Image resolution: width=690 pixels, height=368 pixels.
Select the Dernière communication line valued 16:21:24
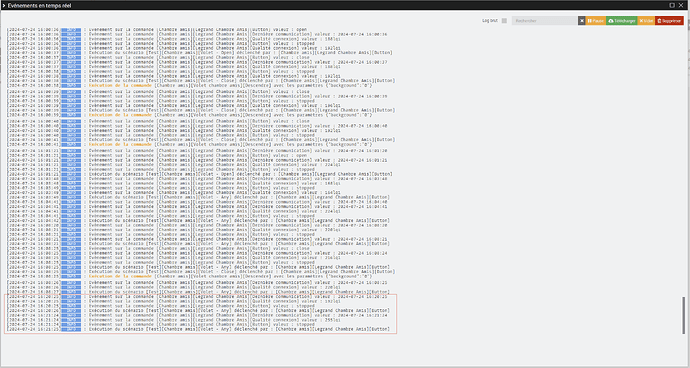198,315
